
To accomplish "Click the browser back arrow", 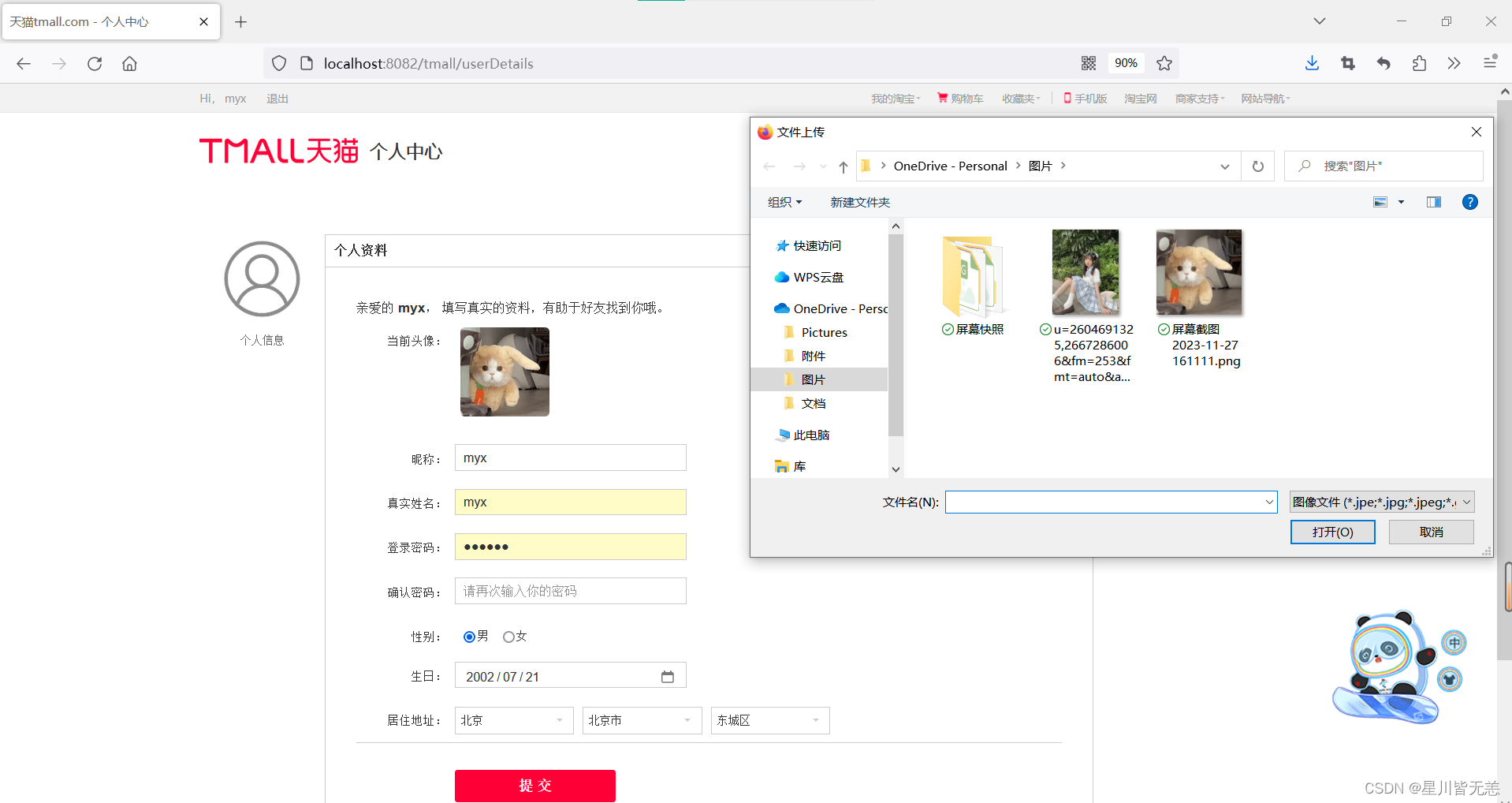I will [x=24, y=64].
